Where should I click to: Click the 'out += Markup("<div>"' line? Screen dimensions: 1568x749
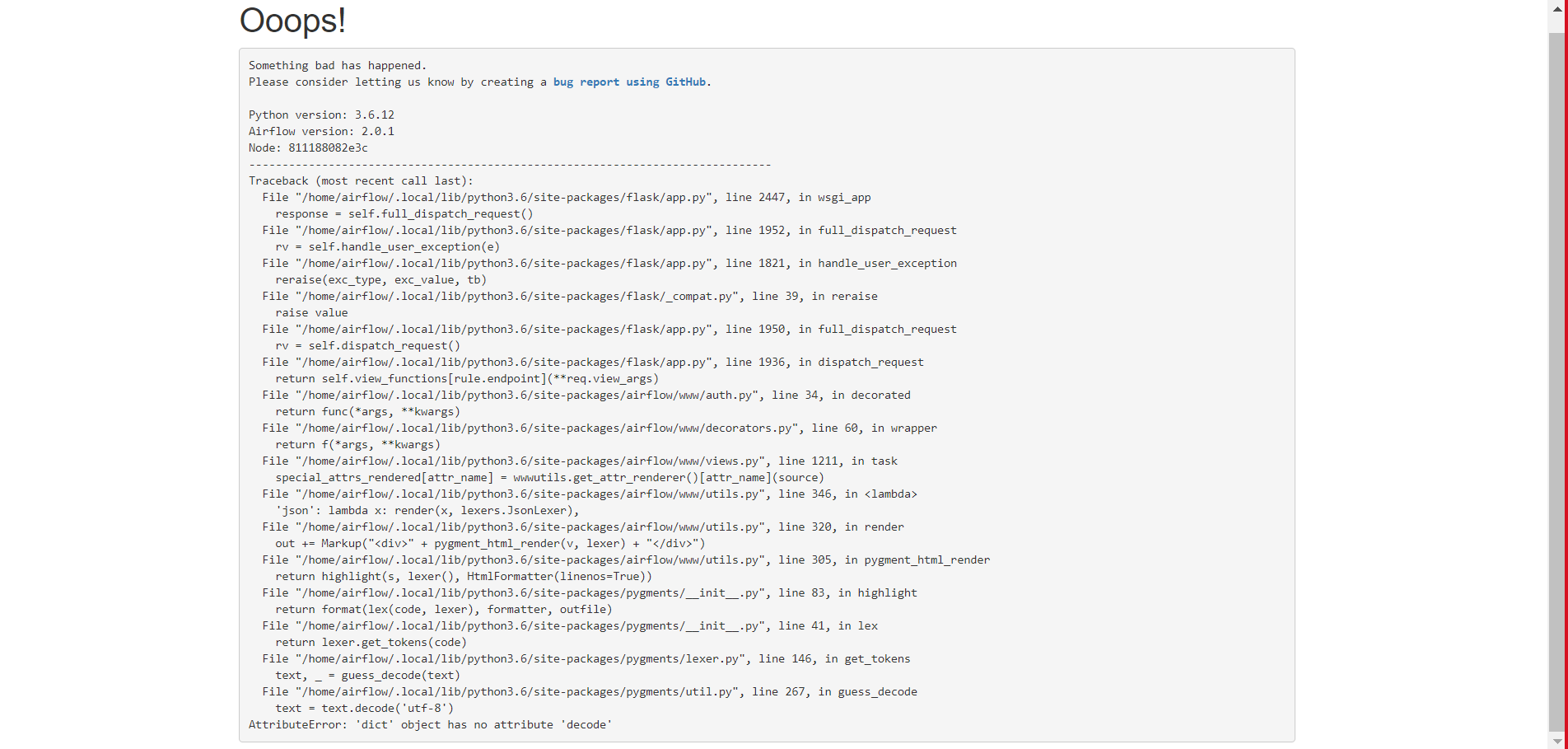click(490, 543)
